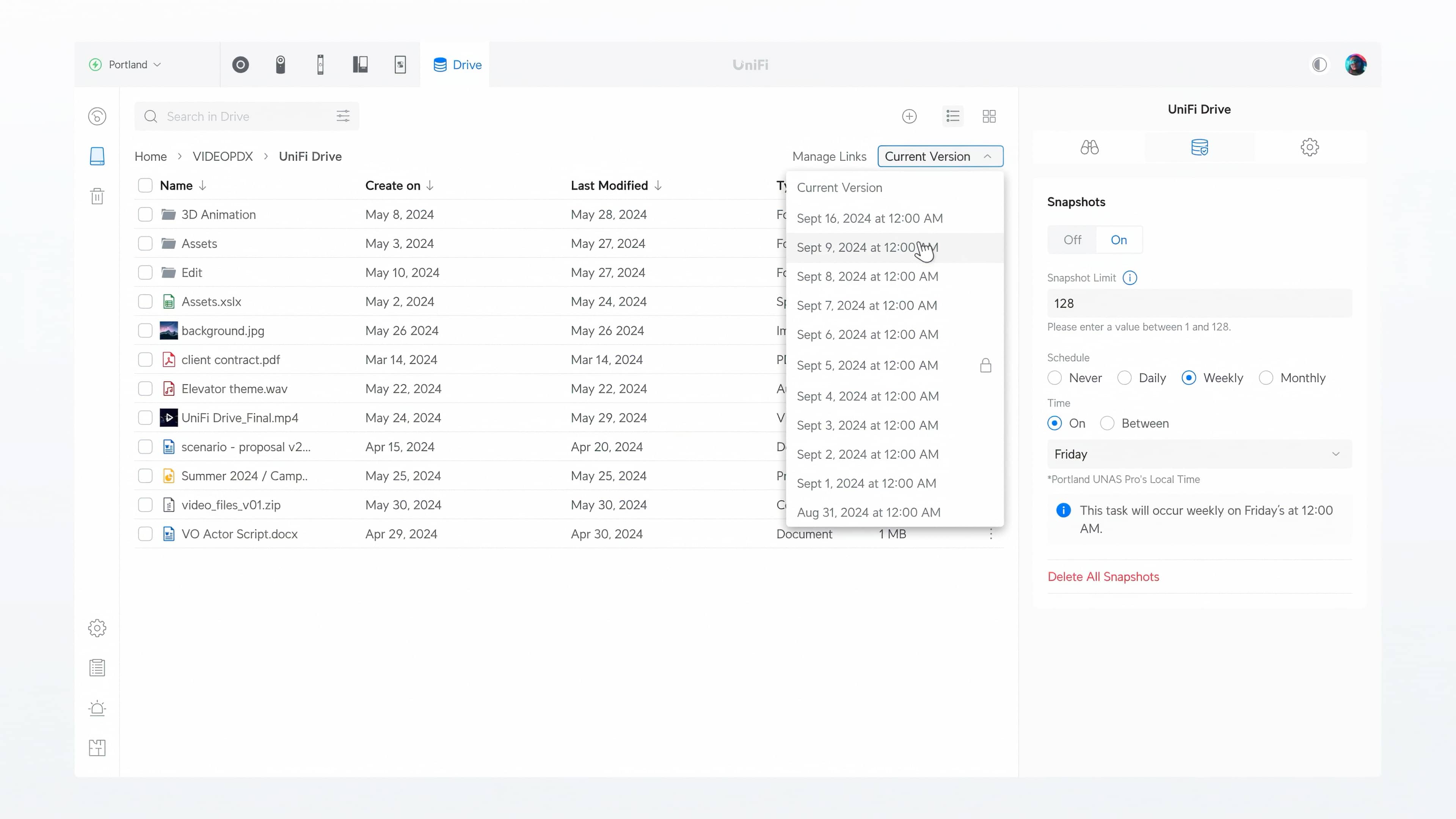Image resolution: width=1456 pixels, height=819 pixels.
Task: Switch to grid view layout
Action: point(989,116)
